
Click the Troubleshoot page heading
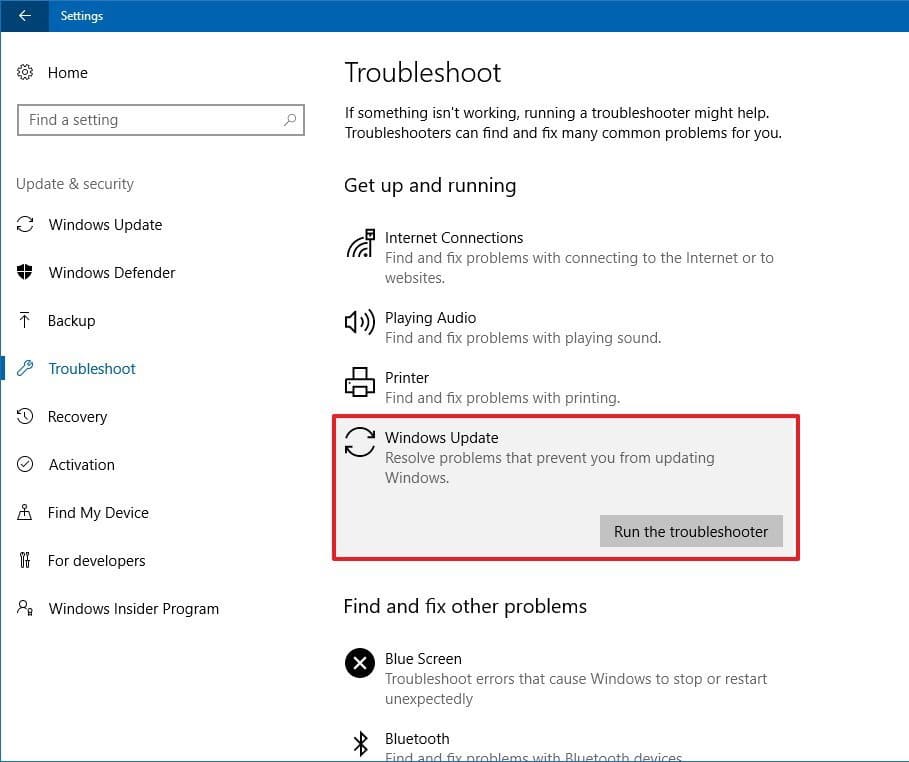tap(423, 72)
